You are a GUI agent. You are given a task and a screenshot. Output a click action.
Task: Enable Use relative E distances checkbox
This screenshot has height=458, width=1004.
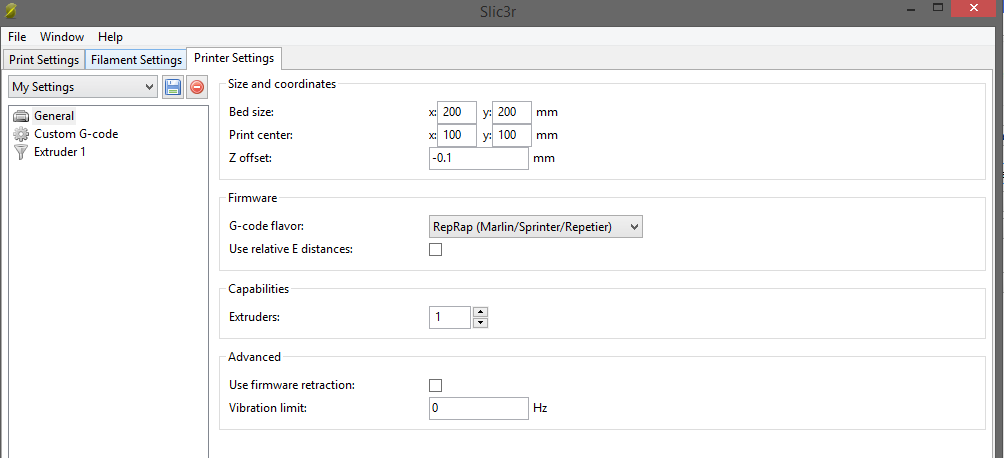[435, 250]
